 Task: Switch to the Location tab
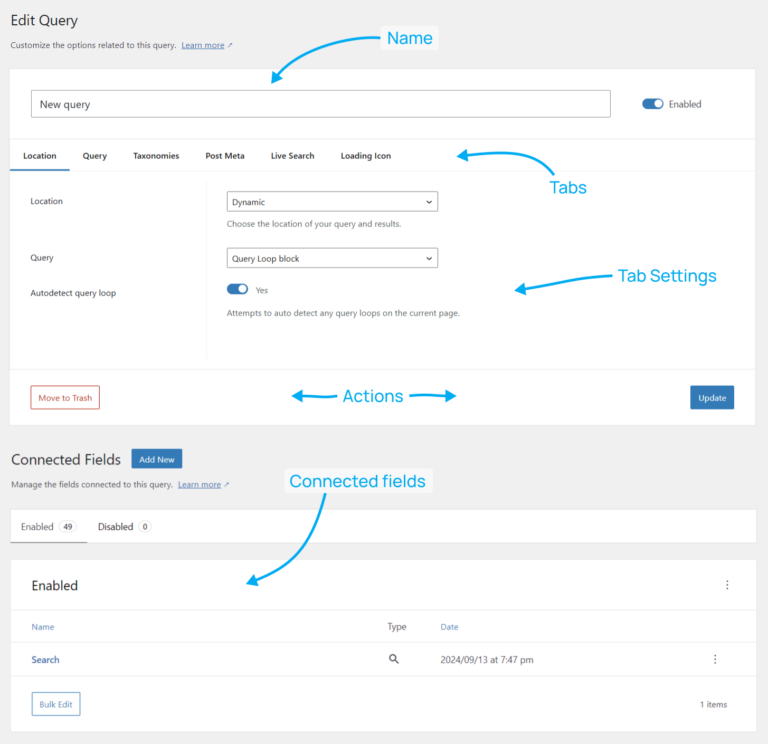(x=40, y=156)
